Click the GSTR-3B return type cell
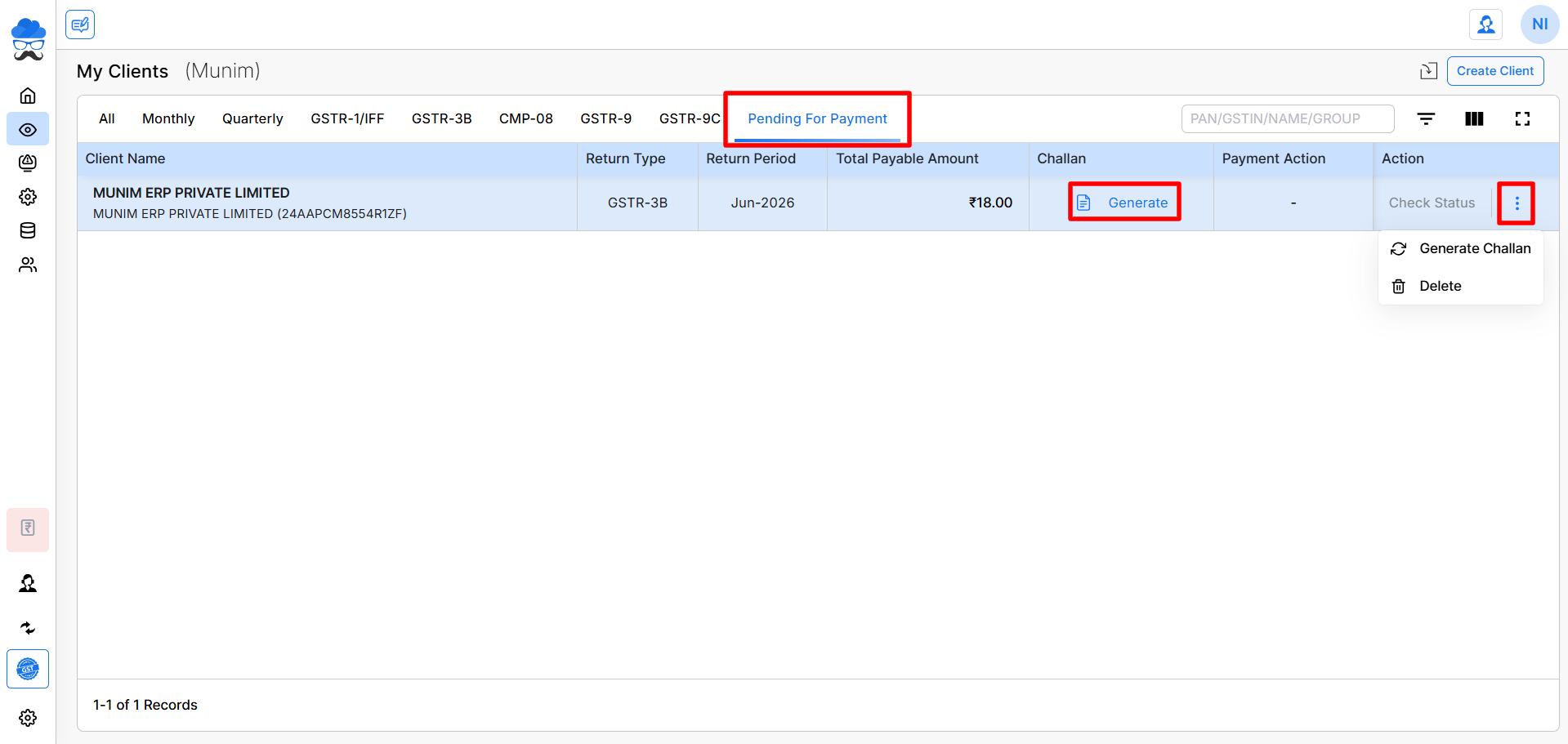This screenshot has height=744, width=1568. click(x=637, y=203)
